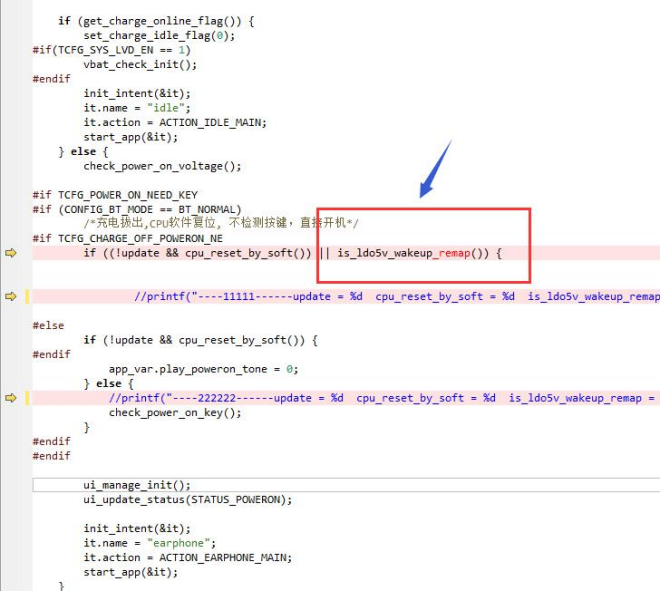The height and width of the screenshot is (591, 660).
Task: Click 'it.action = ACTION_IDLE_MAIN;' line
Action: tap(175, 122)
